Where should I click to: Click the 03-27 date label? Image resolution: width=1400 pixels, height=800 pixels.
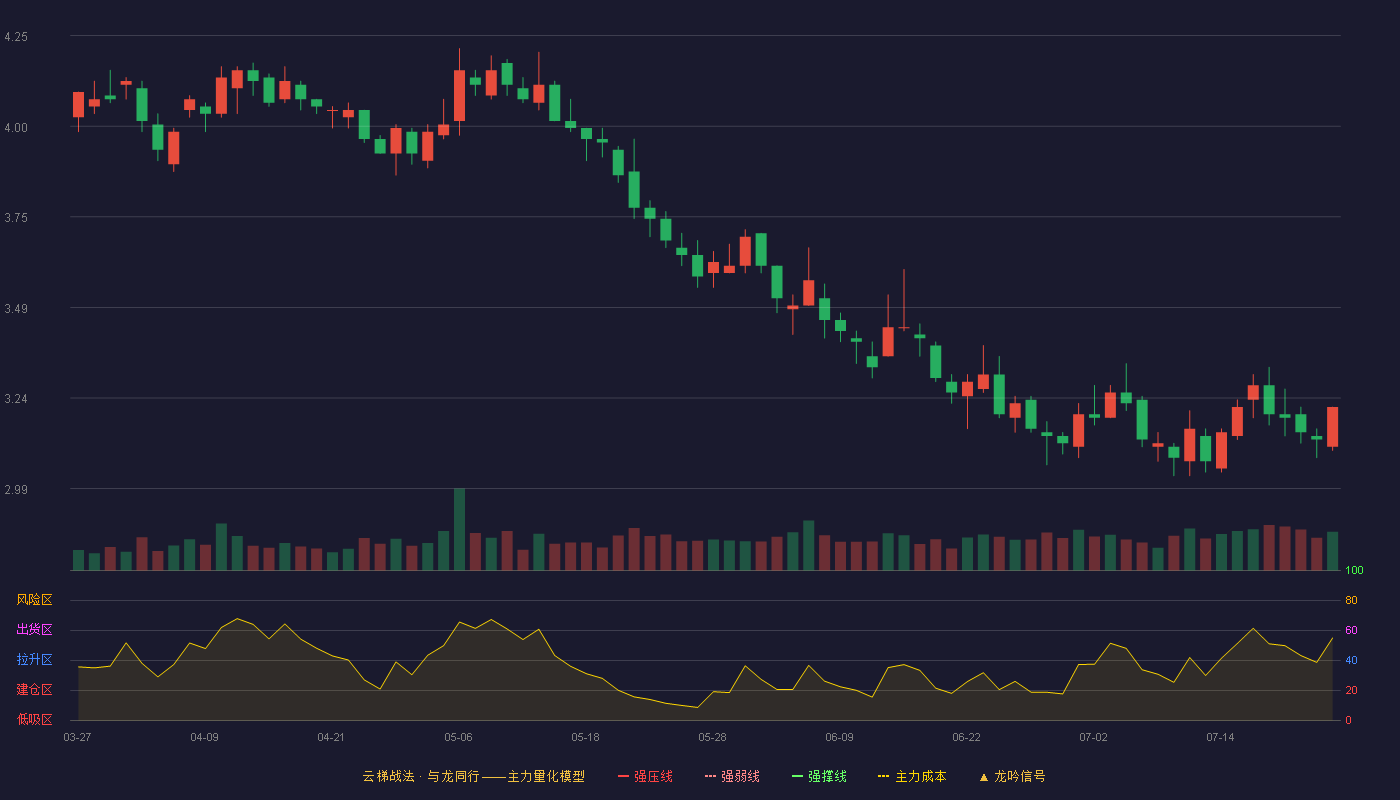click(x=77, y=737)
